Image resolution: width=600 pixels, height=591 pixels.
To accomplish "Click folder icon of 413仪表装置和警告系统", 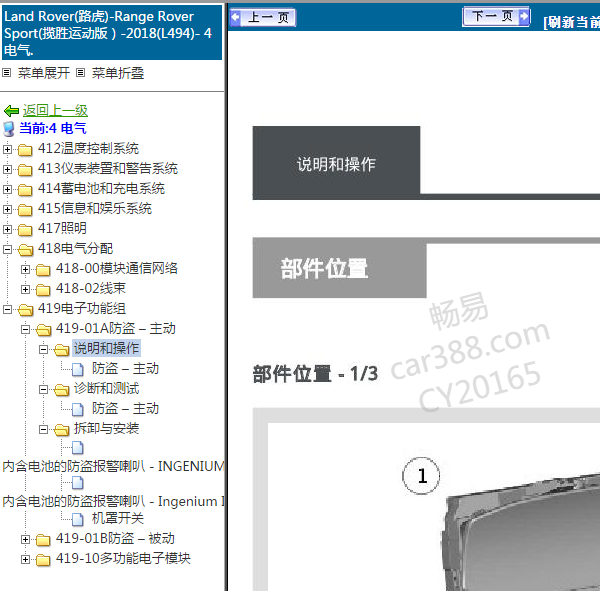I will point(25,170).
